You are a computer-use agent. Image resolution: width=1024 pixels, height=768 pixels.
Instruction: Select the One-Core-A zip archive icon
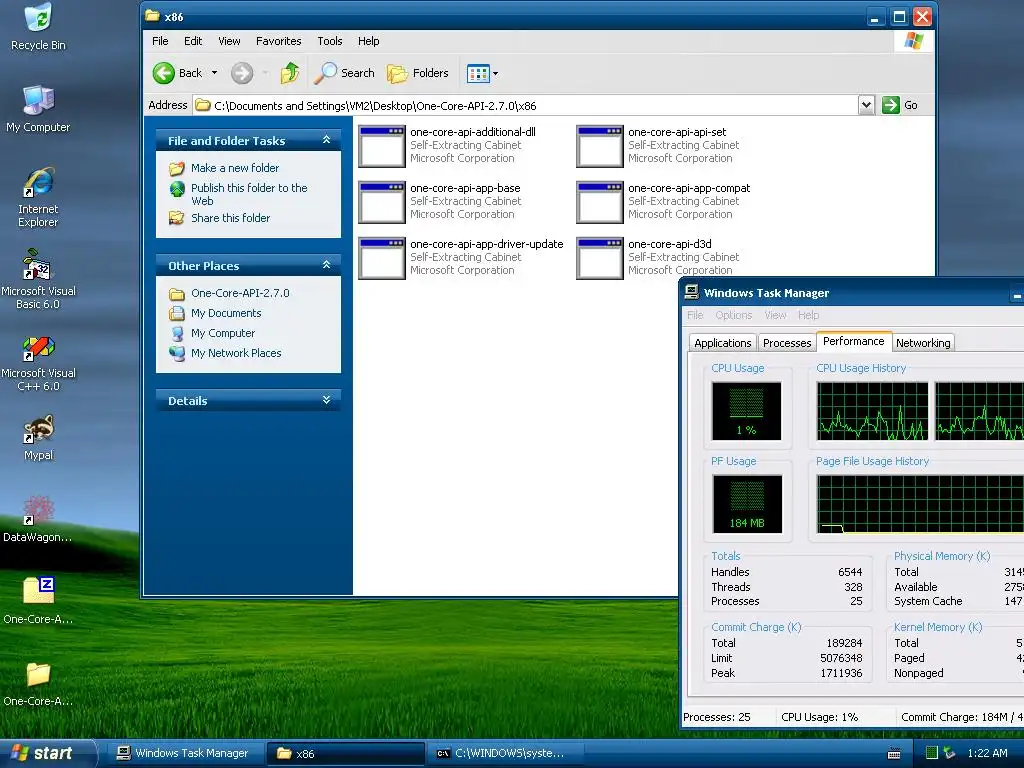(x=38, y=600)
